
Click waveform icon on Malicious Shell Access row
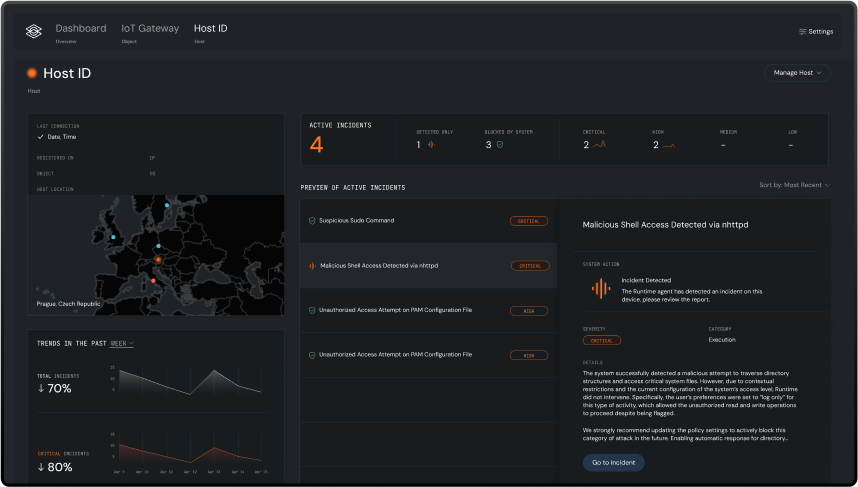312,266
